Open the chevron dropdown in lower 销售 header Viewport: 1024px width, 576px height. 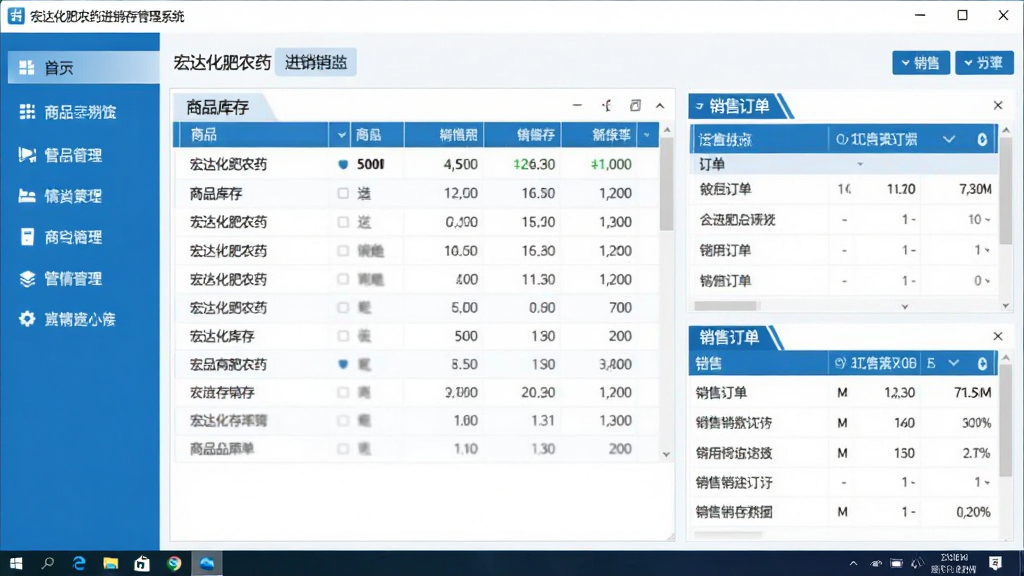click(953, 363)
